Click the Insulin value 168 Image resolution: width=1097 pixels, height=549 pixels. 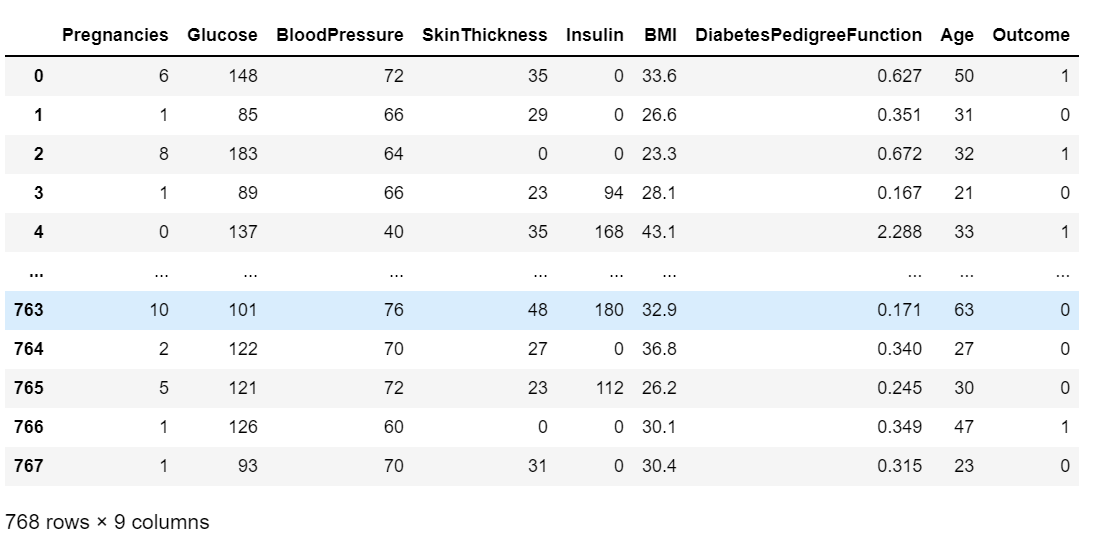pos(609,232)
